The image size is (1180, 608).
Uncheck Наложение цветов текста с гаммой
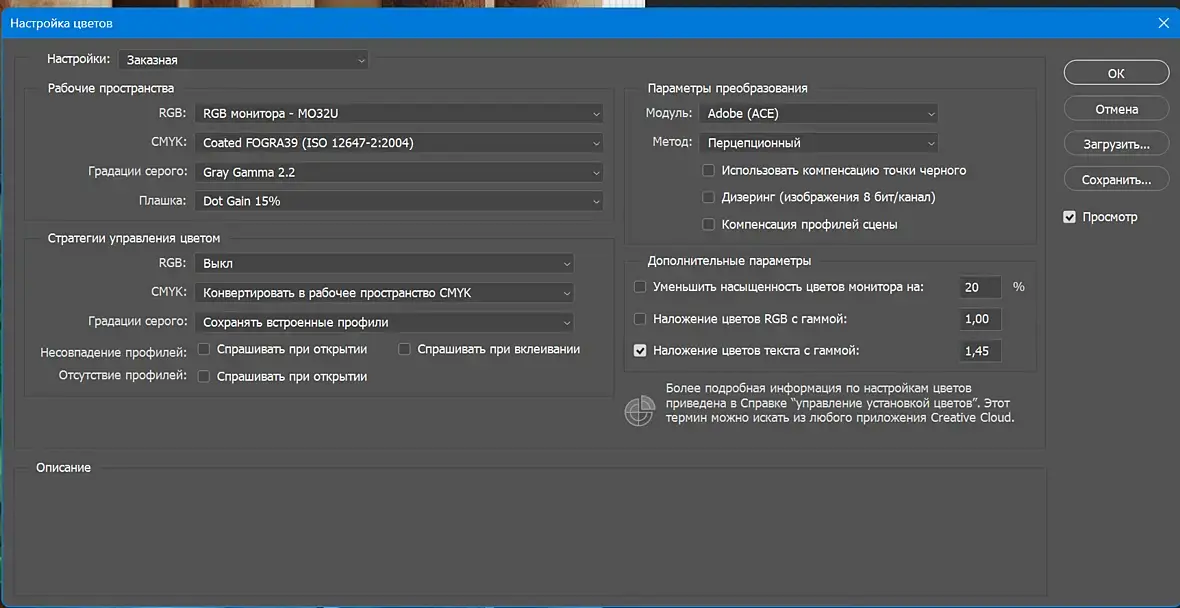640,350
